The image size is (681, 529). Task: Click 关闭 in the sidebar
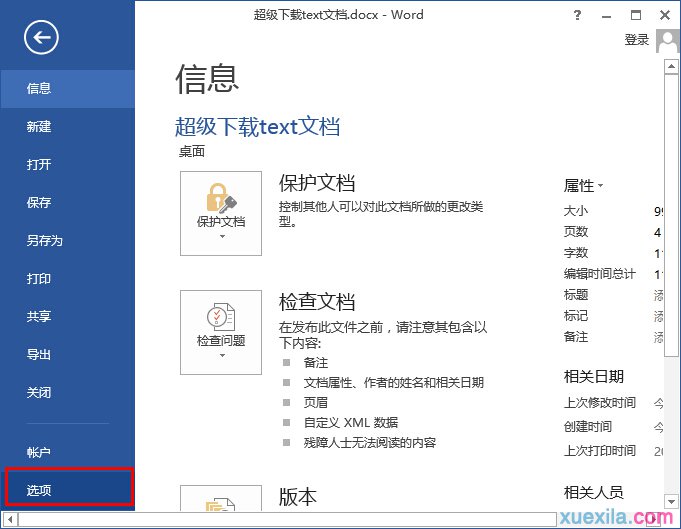click(67, 392)
